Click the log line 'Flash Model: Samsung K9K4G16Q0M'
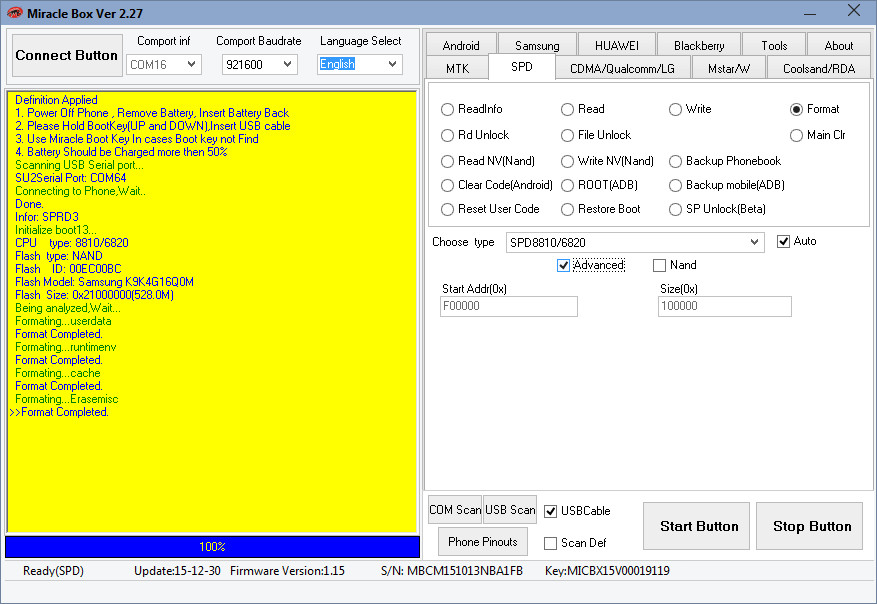 point(105,282)
